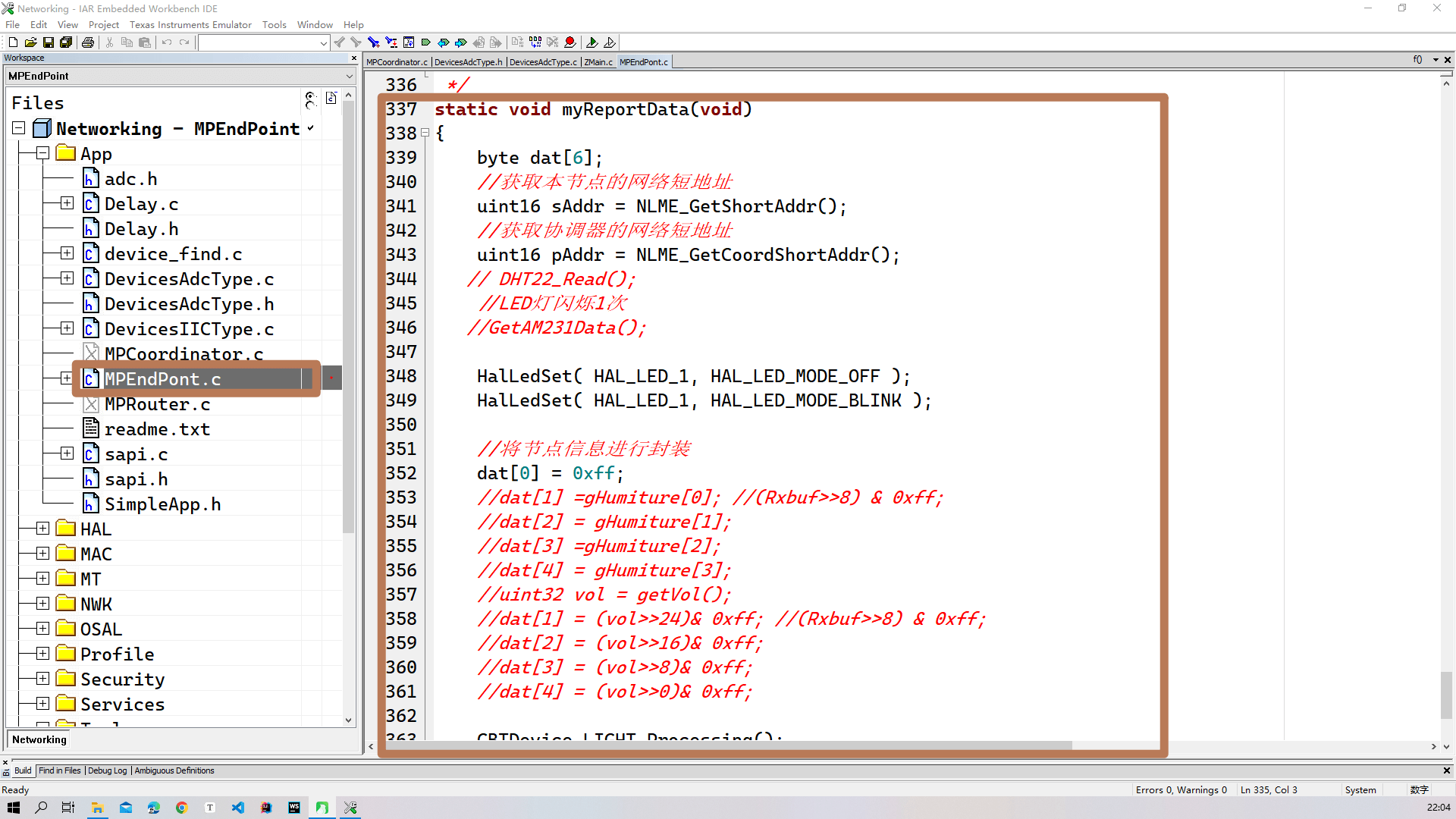Click the Make build toolbar icon

[535, 42]
